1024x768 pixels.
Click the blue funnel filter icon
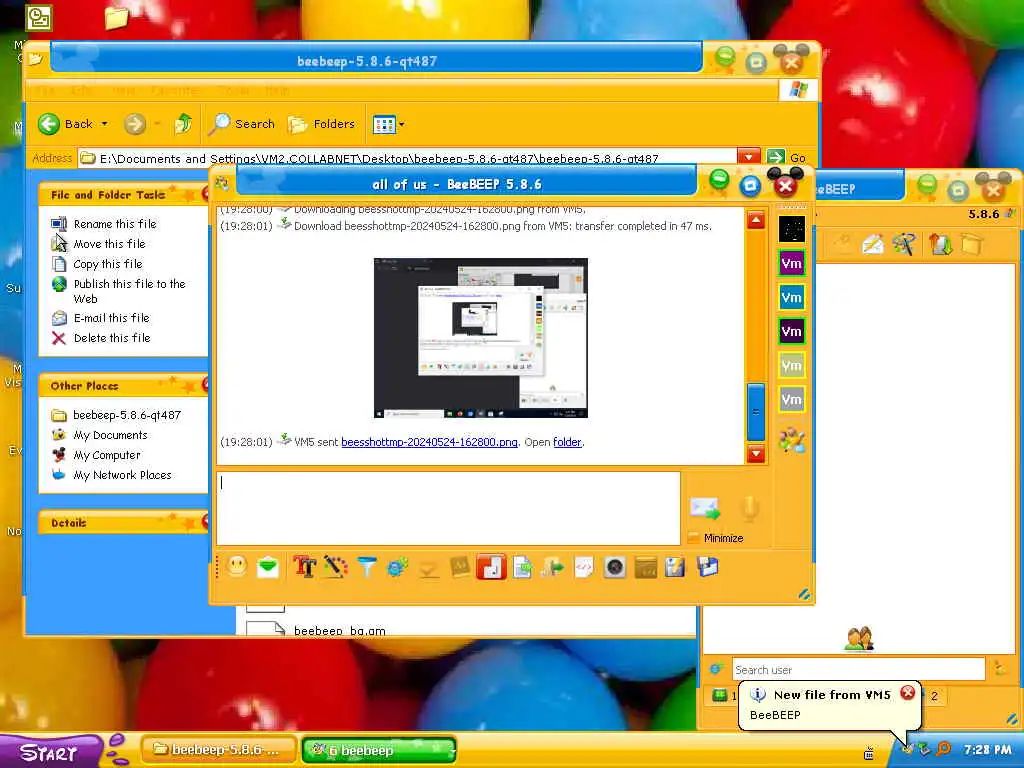coord(367,567)
